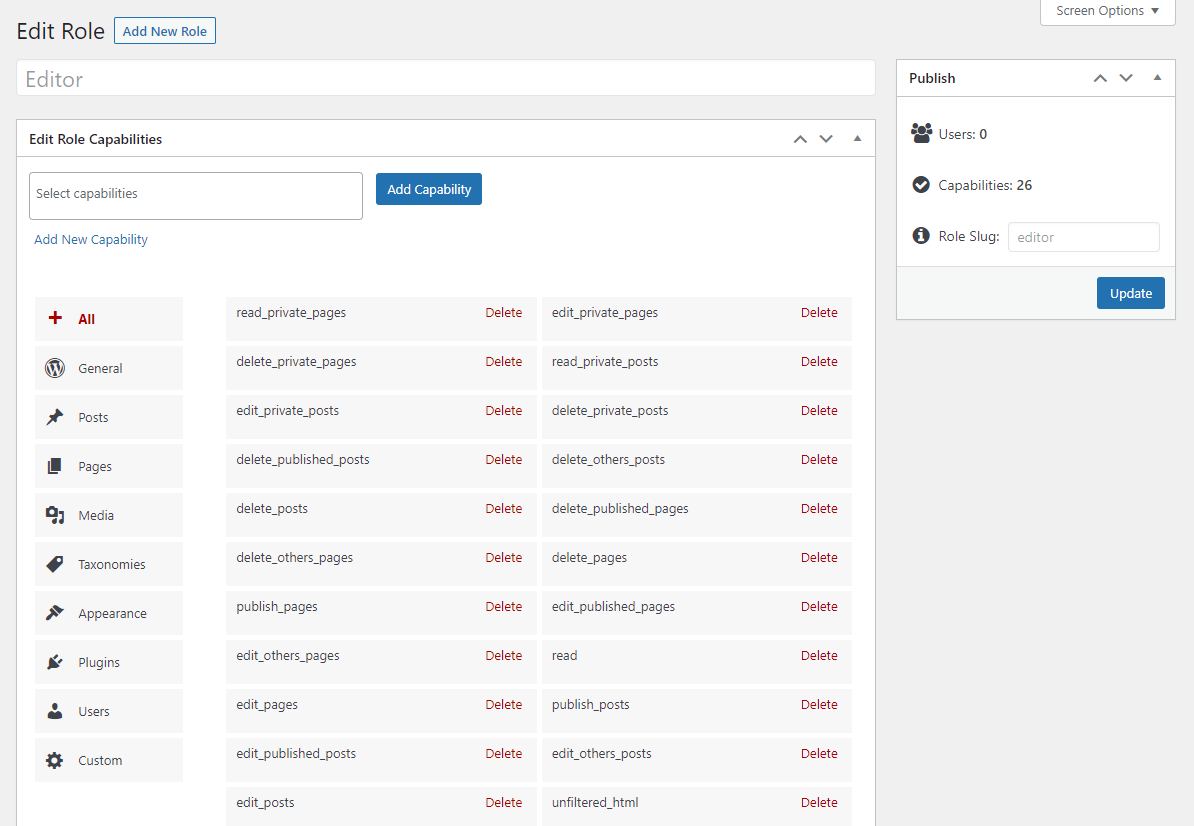Open the Taxonomies capabilities tab
The height and width of the screenshot is (826, 1194).
(109, 564)
